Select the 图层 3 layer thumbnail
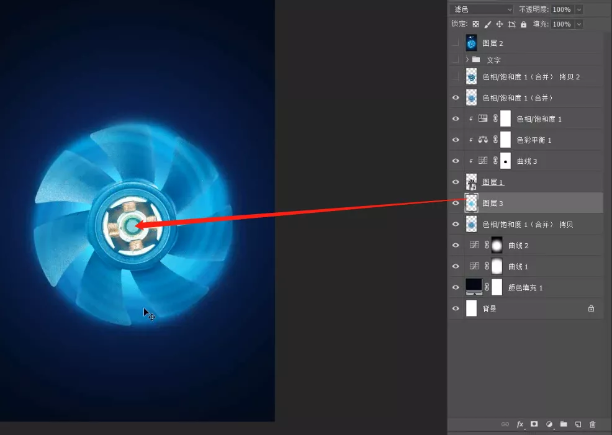 [x=471, y=203]
